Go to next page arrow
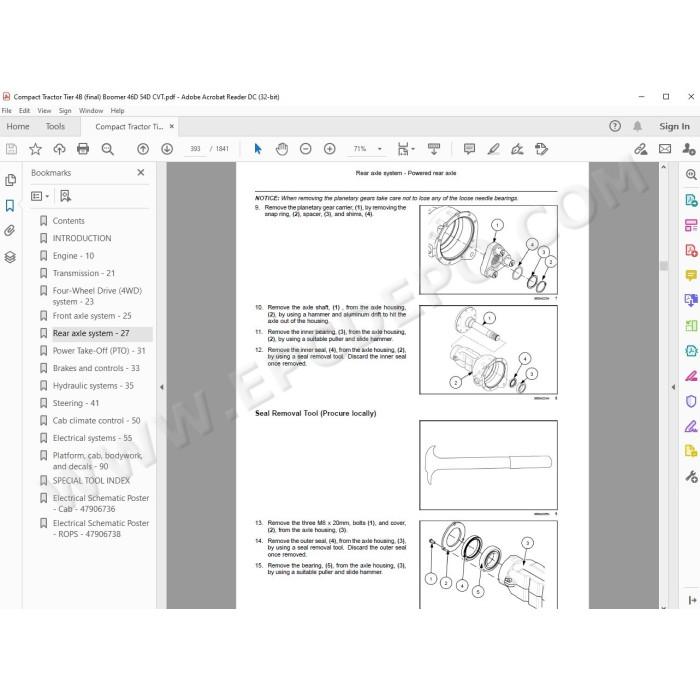Image resolution: width=700 pixels, height=700 pixels. (x=167, y=149)
